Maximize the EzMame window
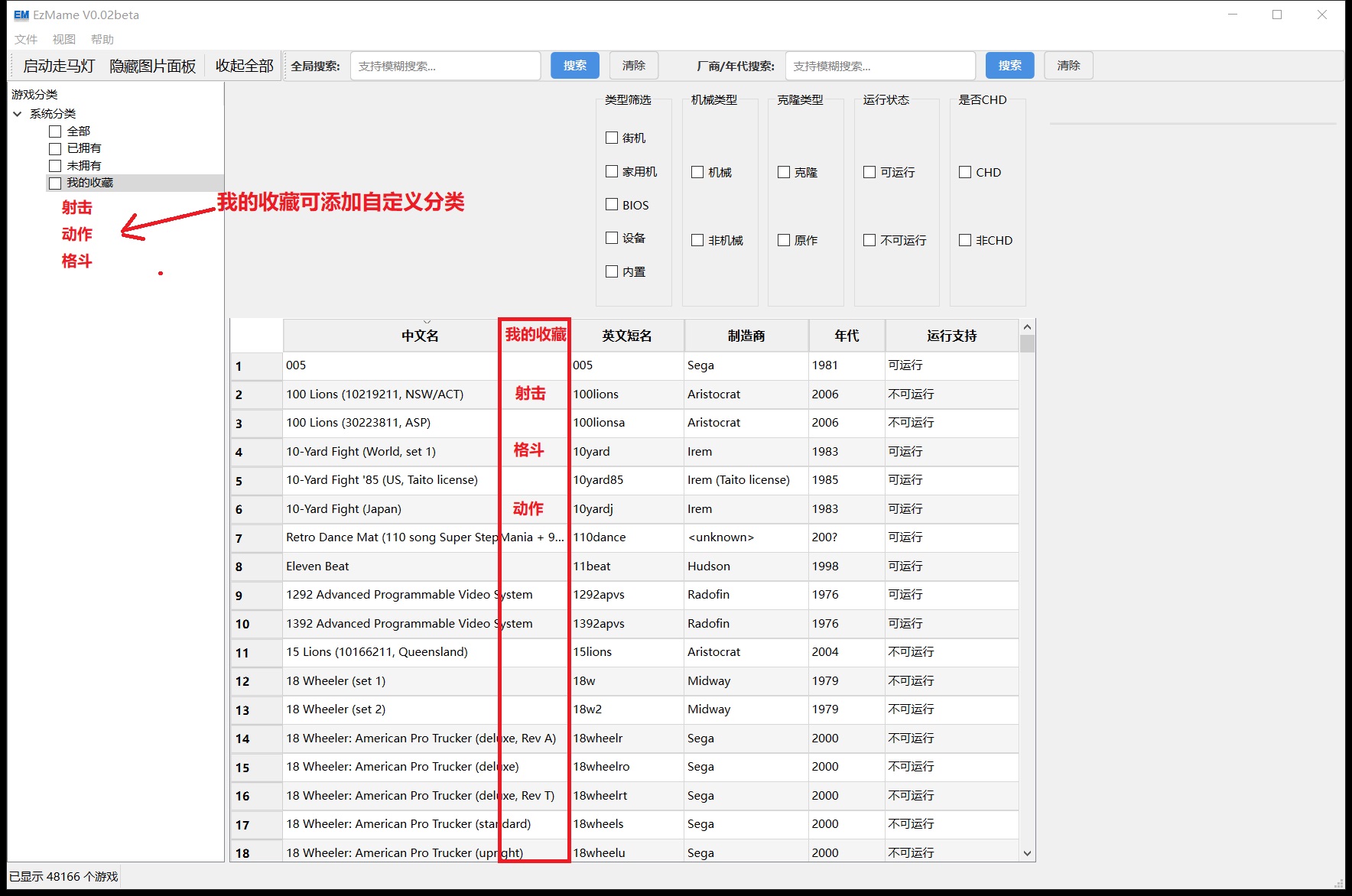The width and height of the screenshot is (1352, 896). (1277, 15)
